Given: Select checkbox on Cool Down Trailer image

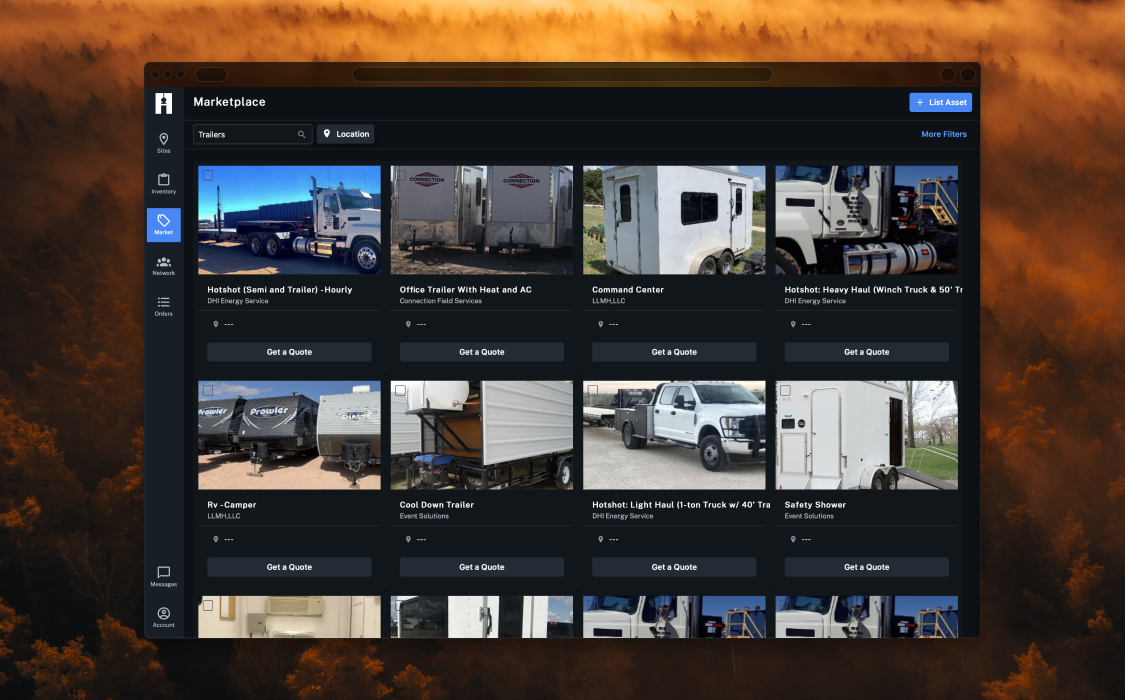Looking at the screenshot, I should click(x=400, y=390).
